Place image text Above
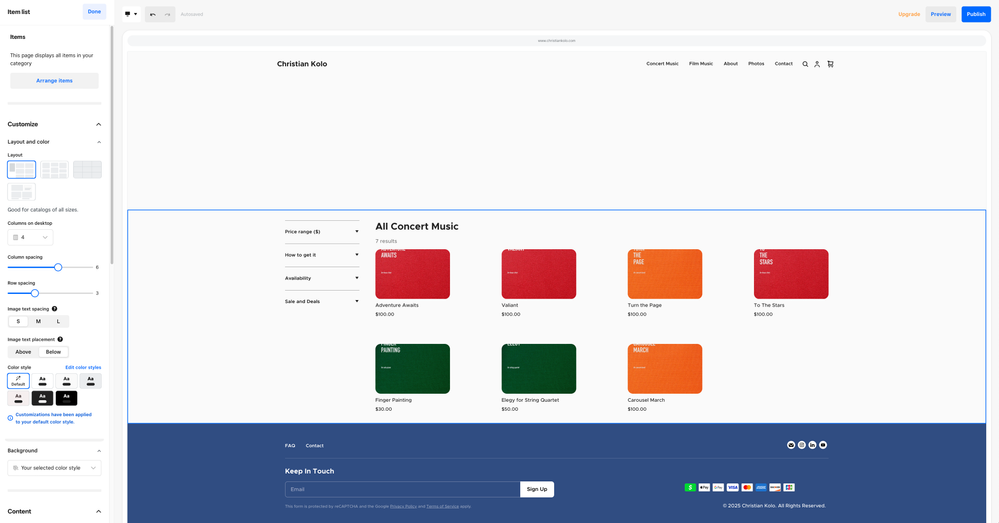The height and width of the screenshot is (523, 999). tap(24, 352)
